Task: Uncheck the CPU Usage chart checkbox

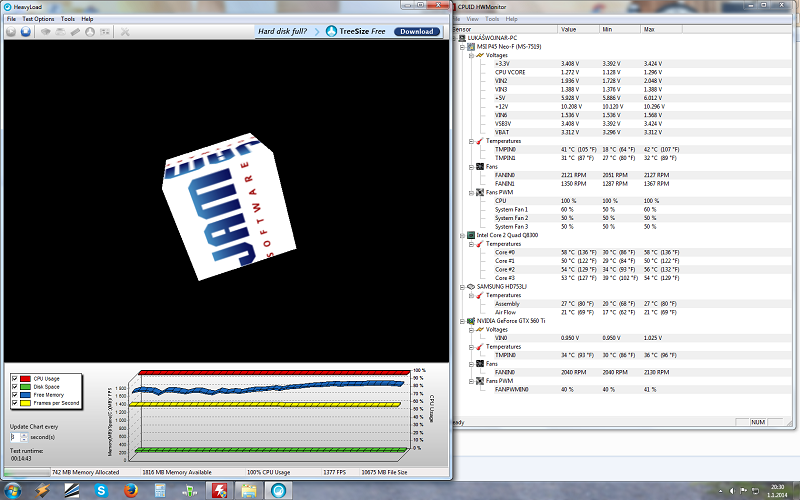Action: 14,379
